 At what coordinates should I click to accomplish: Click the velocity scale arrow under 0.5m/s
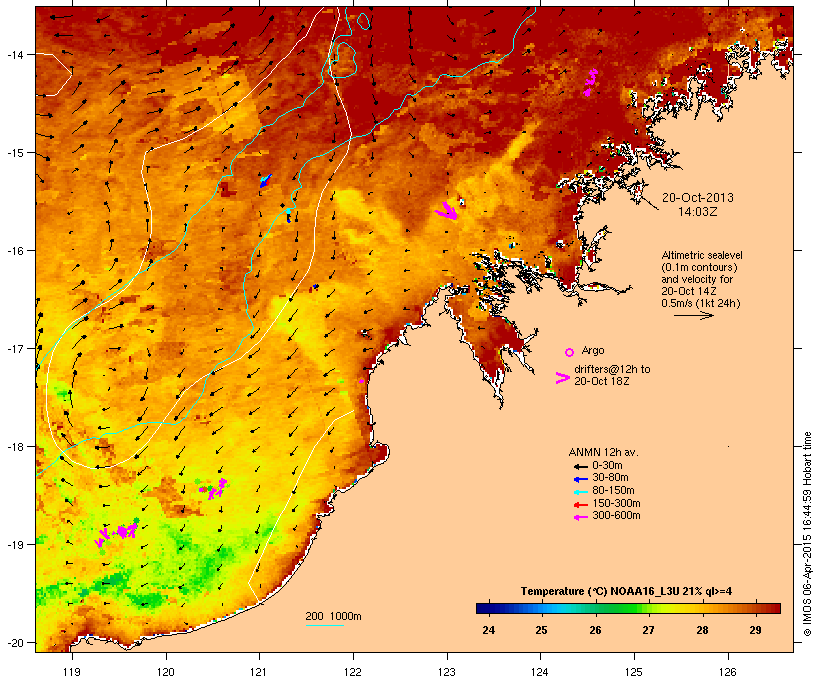(693, 315)
